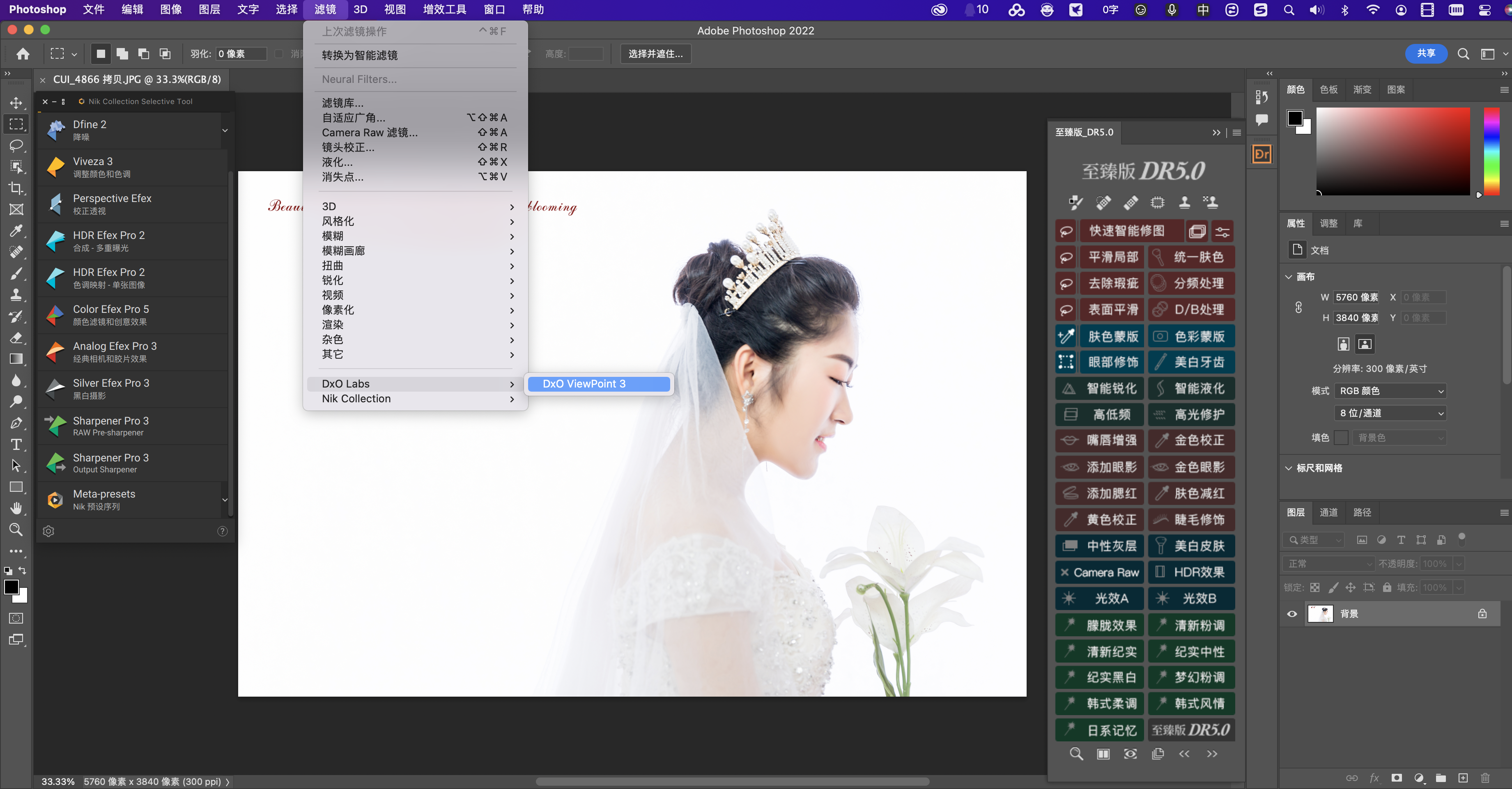
Task: Toggle lock on the 背景 layer
Action: coord(1482,614)
